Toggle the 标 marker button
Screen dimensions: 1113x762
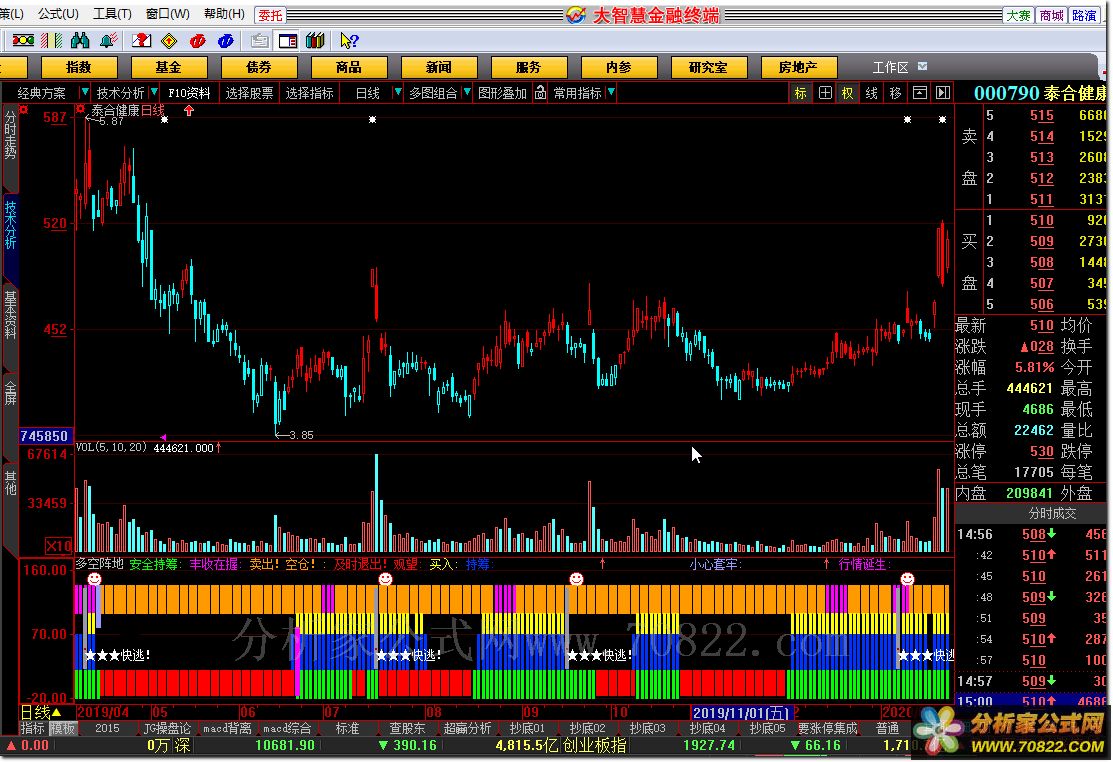[x=801, y=92]
